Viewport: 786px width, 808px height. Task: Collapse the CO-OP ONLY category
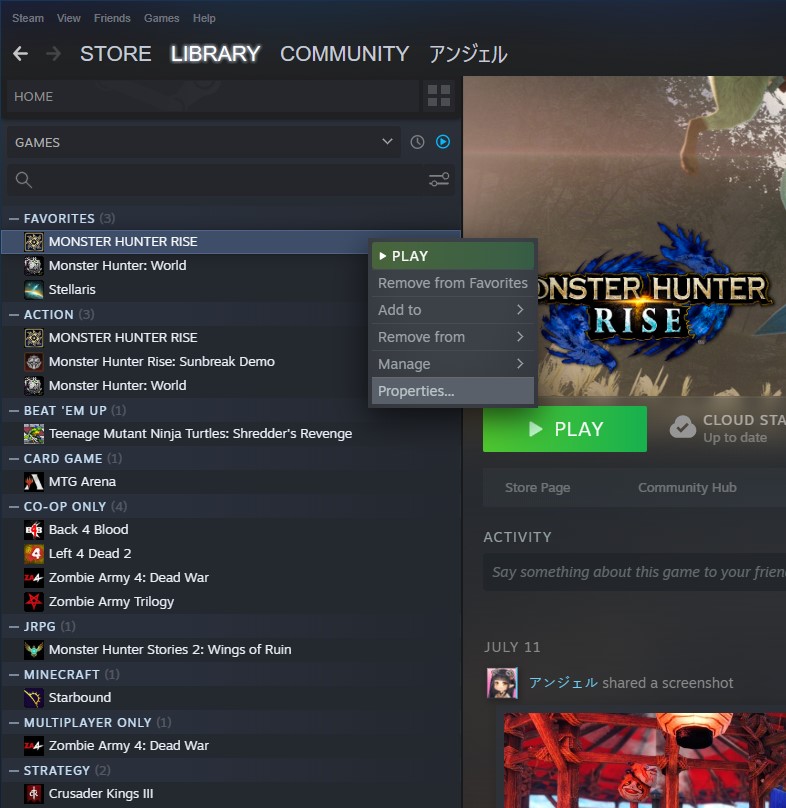tap(14, 506)
